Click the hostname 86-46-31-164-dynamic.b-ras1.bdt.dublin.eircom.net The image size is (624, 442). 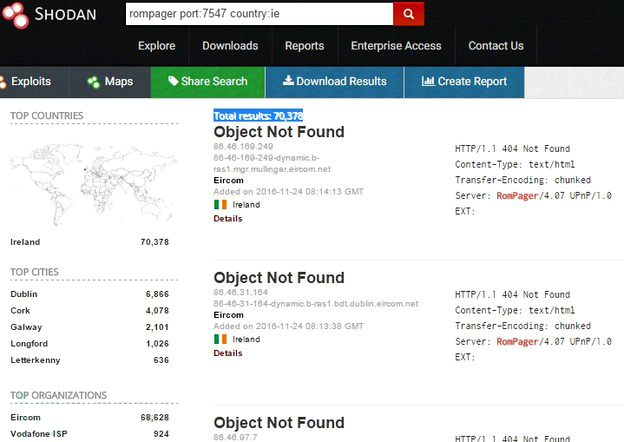316,304
